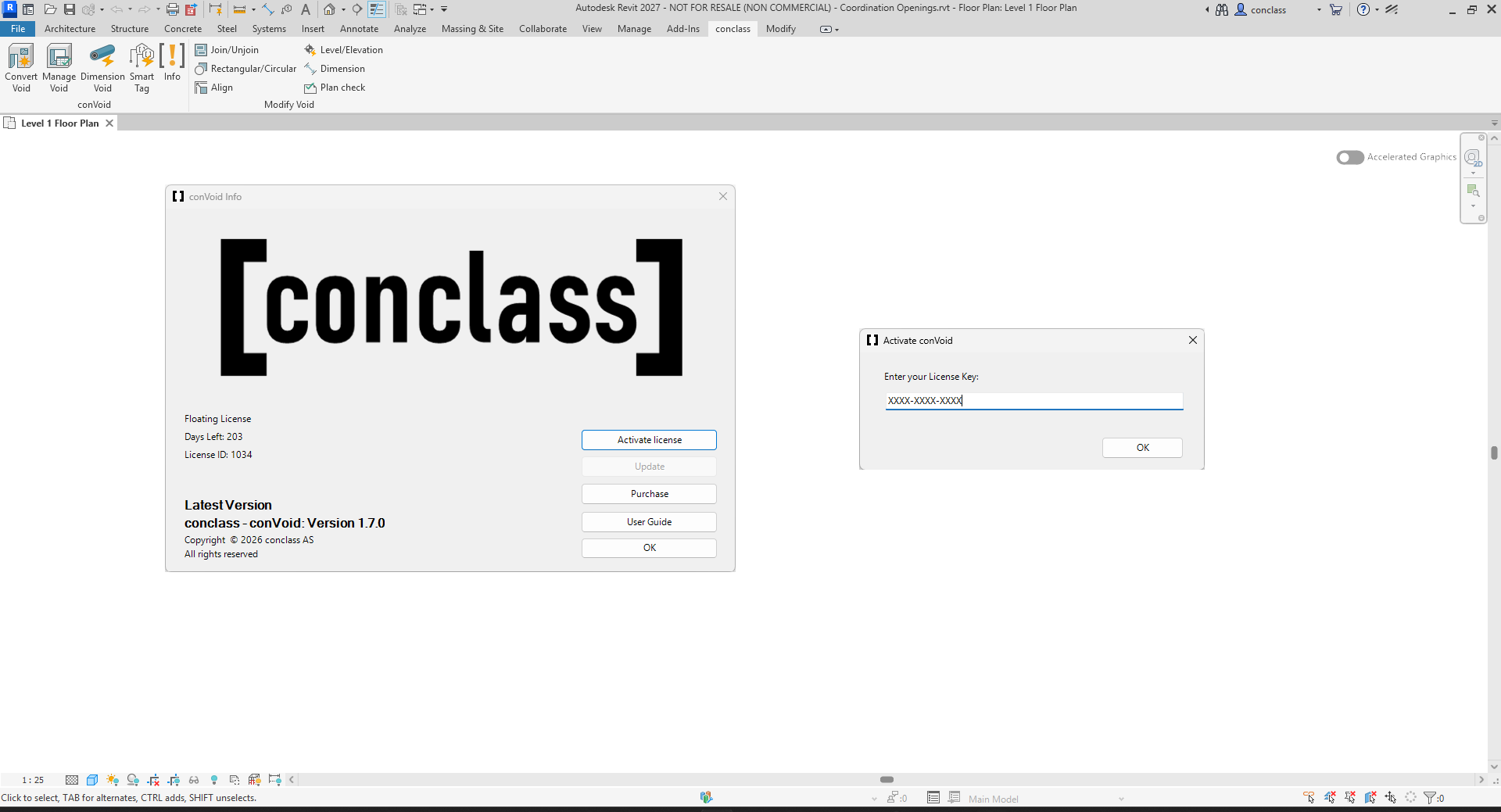Switch to the Architecture ribbon tab

[70, 29]
